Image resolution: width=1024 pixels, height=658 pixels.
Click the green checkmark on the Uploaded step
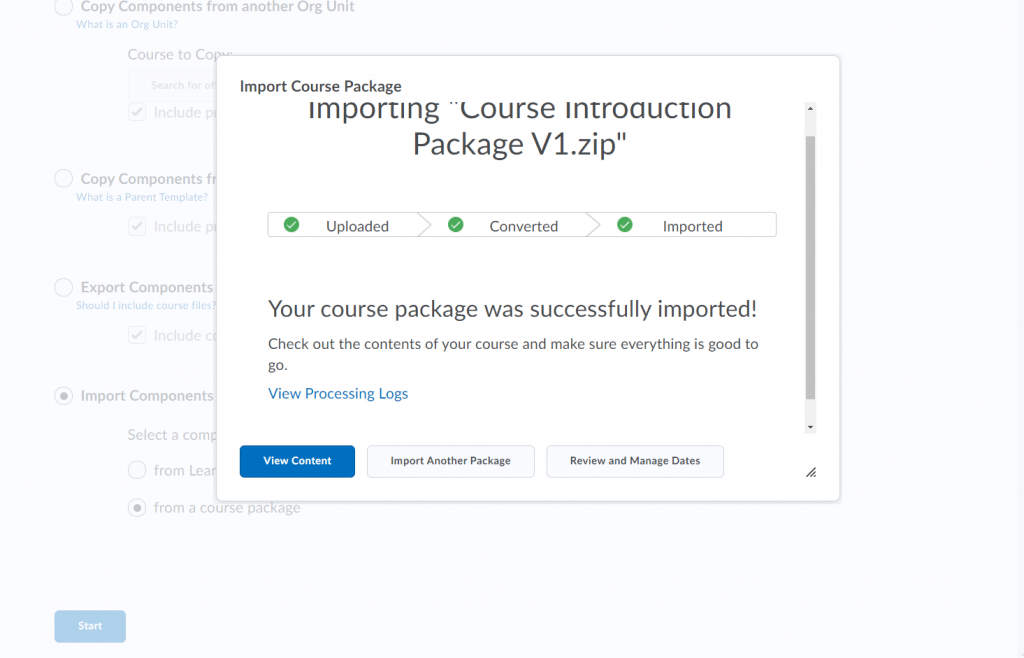[x=291, y=224]
